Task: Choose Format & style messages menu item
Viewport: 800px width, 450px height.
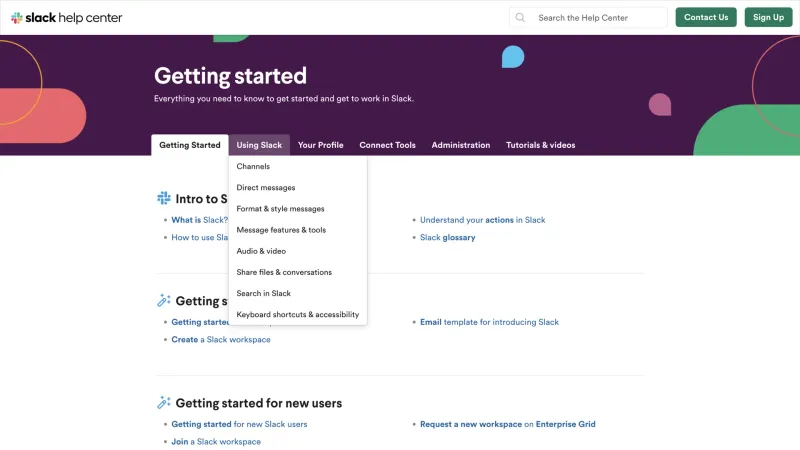Action: tap(298, 209)
